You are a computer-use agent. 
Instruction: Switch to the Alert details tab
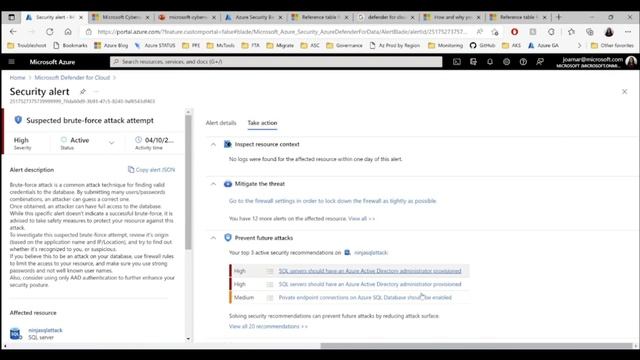[x=221, y=122]
